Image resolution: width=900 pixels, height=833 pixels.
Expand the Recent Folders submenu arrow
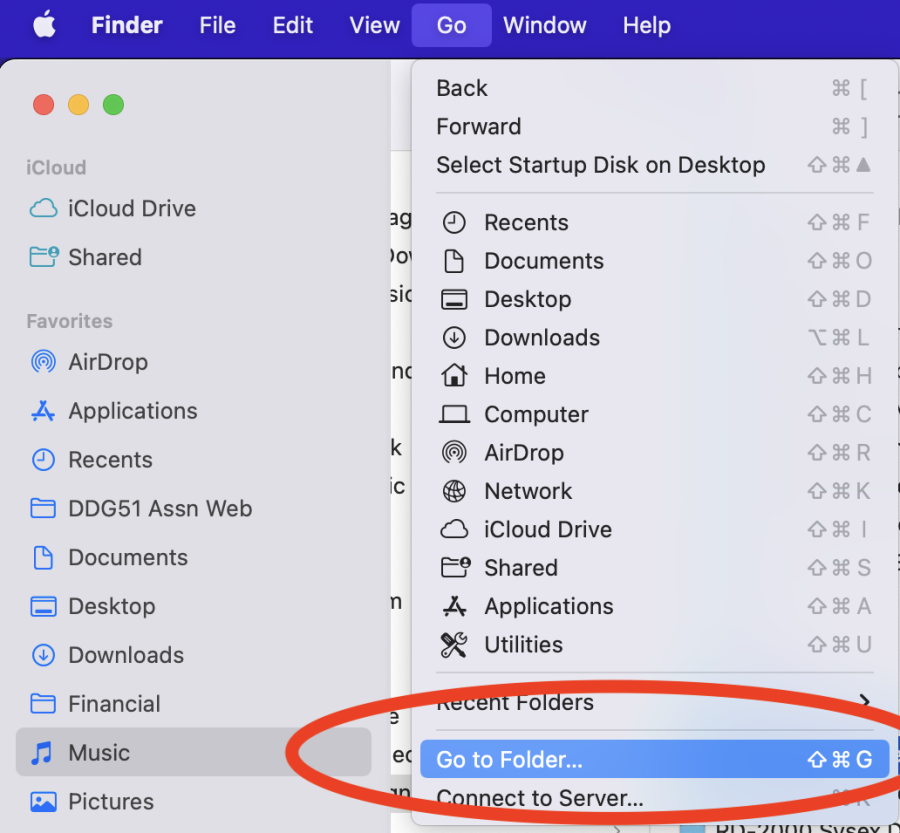click(864, 701)
